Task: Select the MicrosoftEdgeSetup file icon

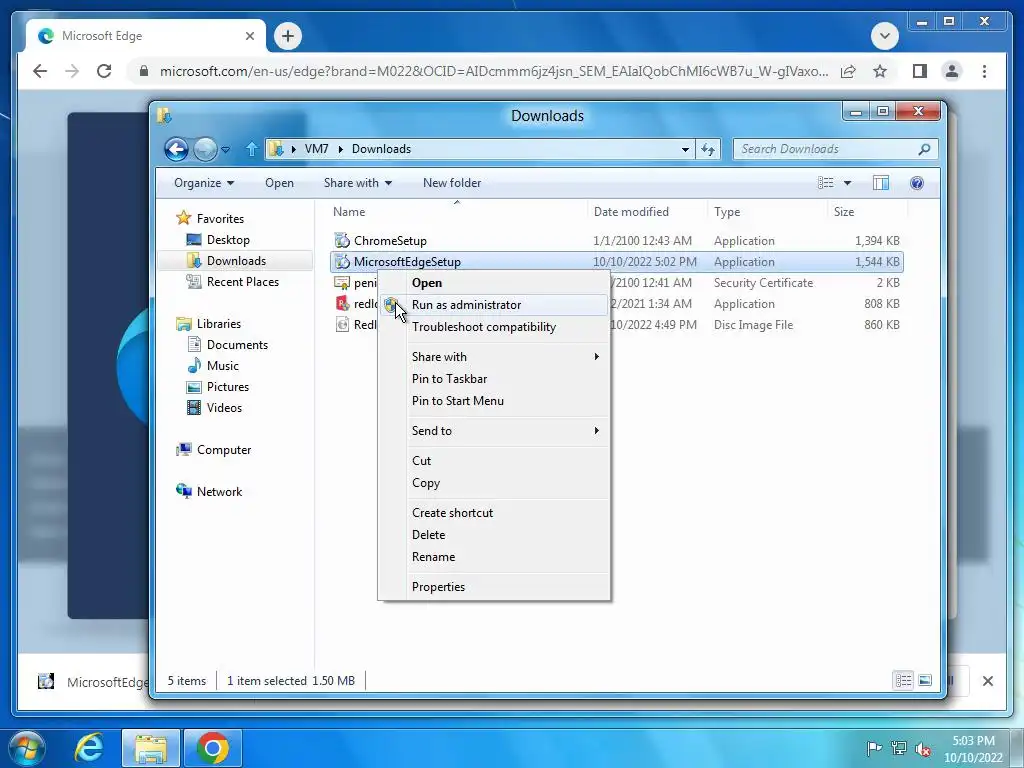Action: point(342,262)
